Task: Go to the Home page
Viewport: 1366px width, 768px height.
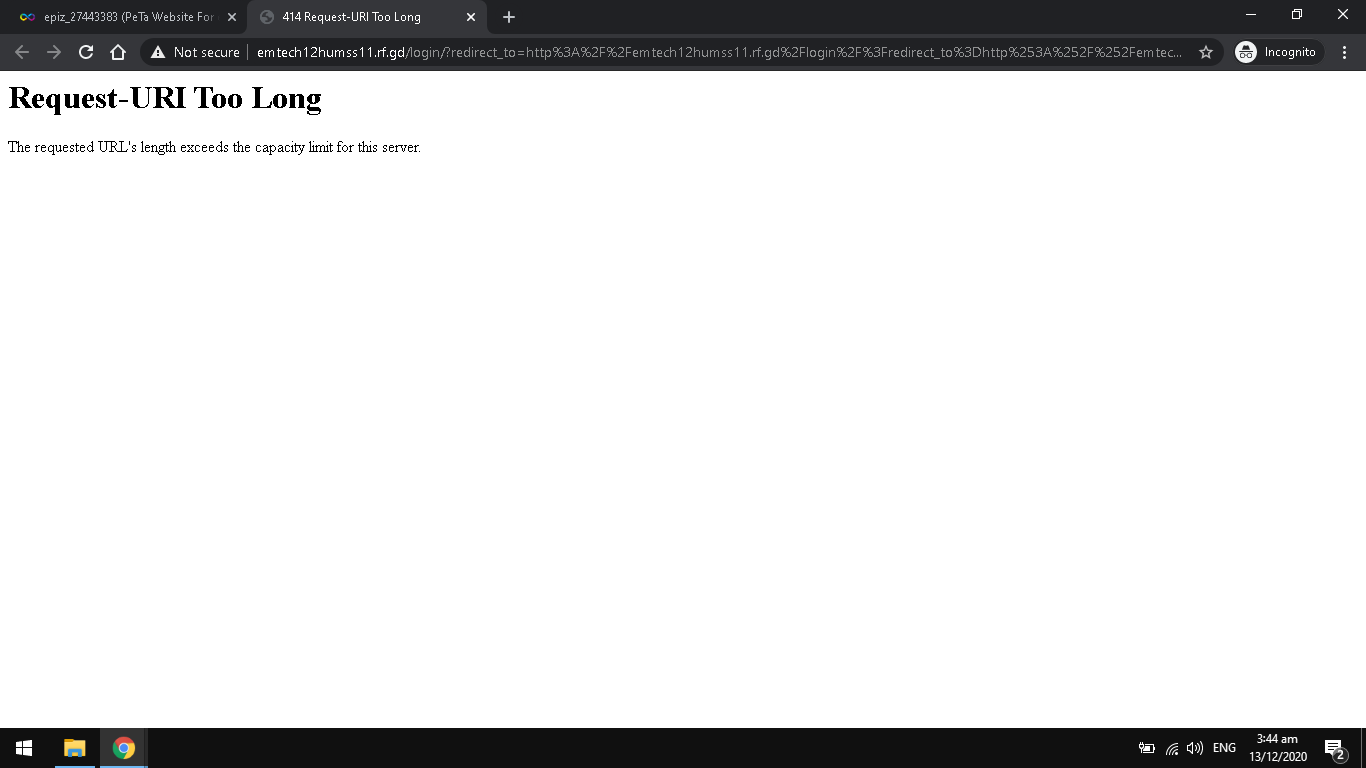Action: tap(118, 52)
